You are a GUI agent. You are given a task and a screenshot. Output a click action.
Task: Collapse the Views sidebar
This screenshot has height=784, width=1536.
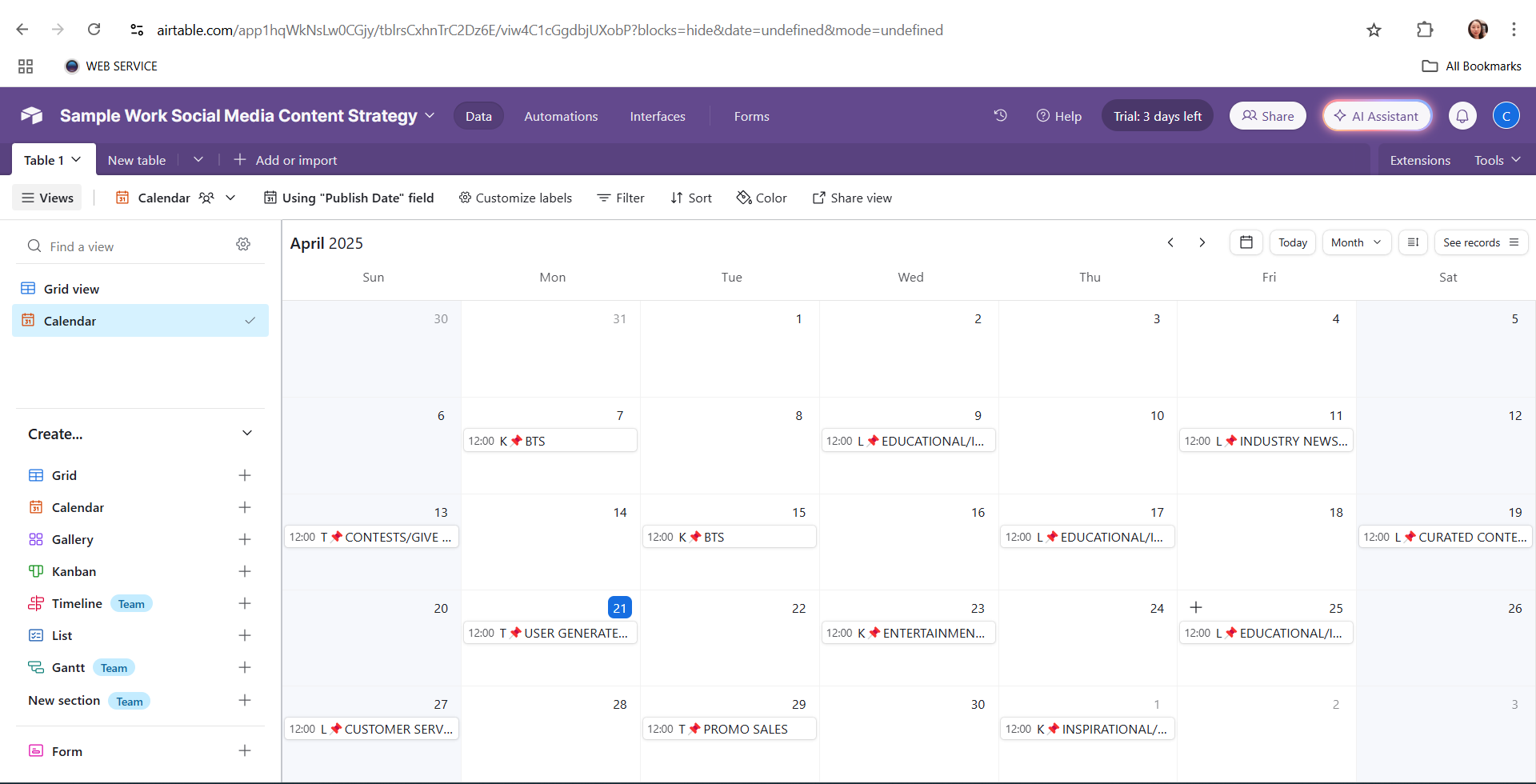coord(48,198)
